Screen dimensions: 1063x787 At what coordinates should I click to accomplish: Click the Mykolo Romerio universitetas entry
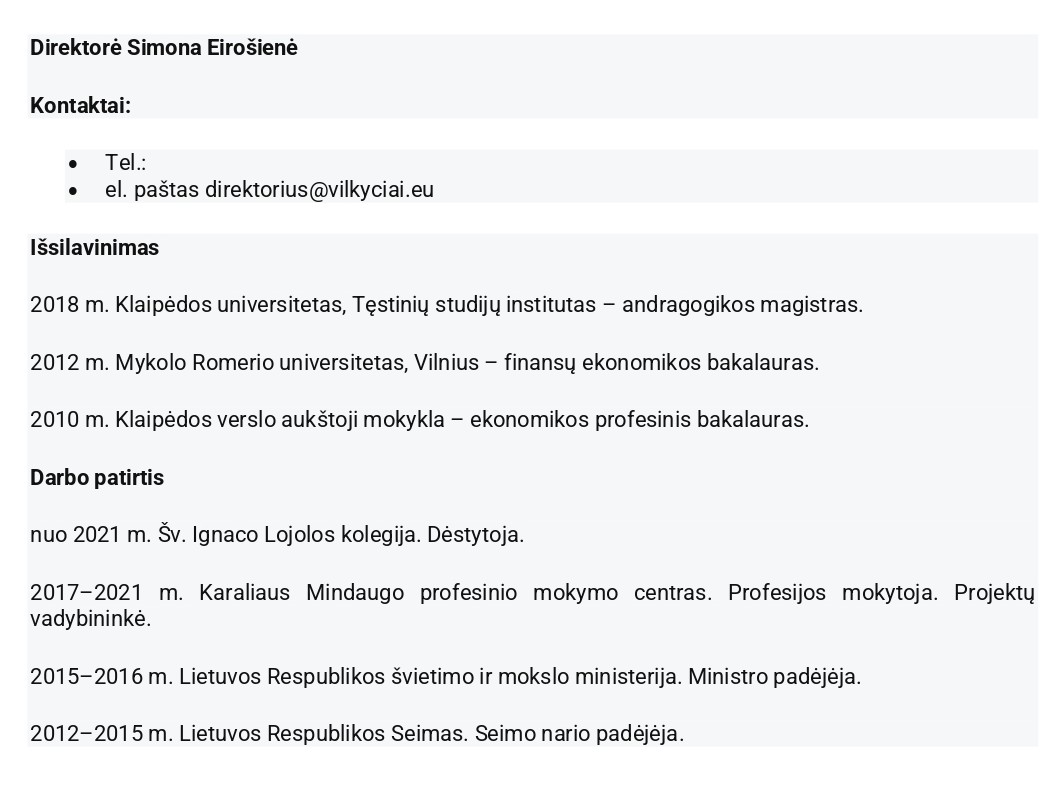260,363
